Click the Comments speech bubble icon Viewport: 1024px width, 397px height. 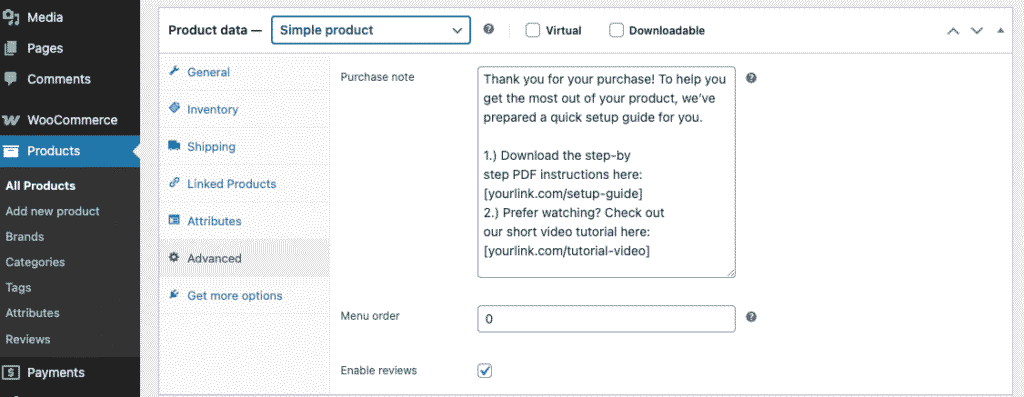(x=10, y=79)
